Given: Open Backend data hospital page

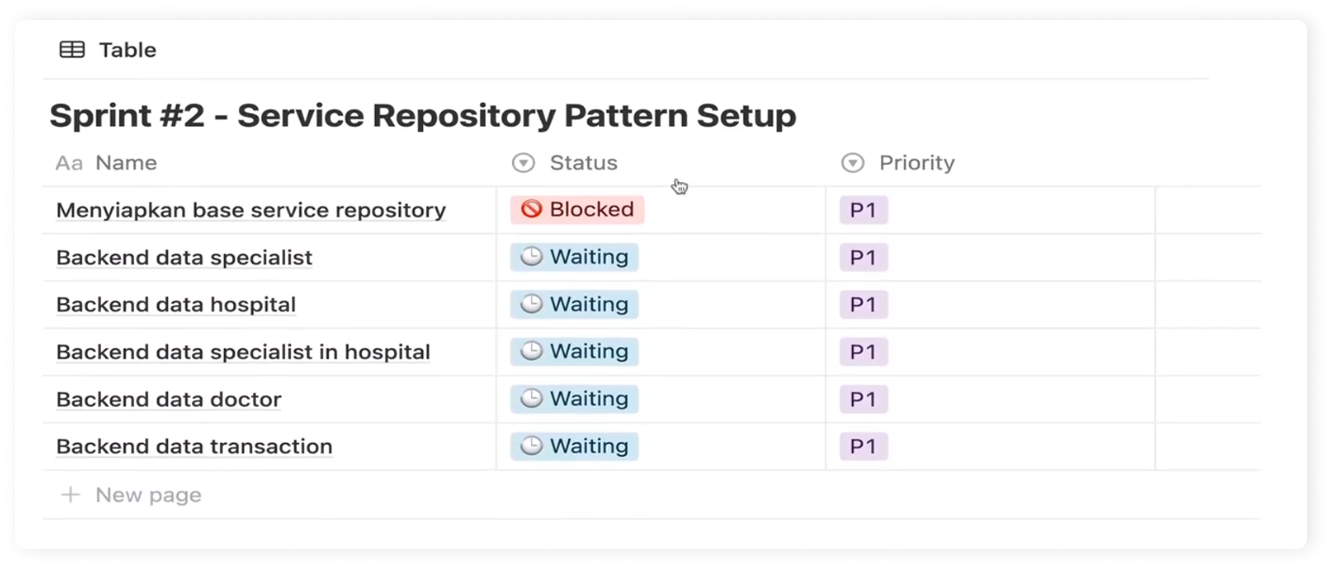Looking at the screenshot, I should tap(176, 305).
